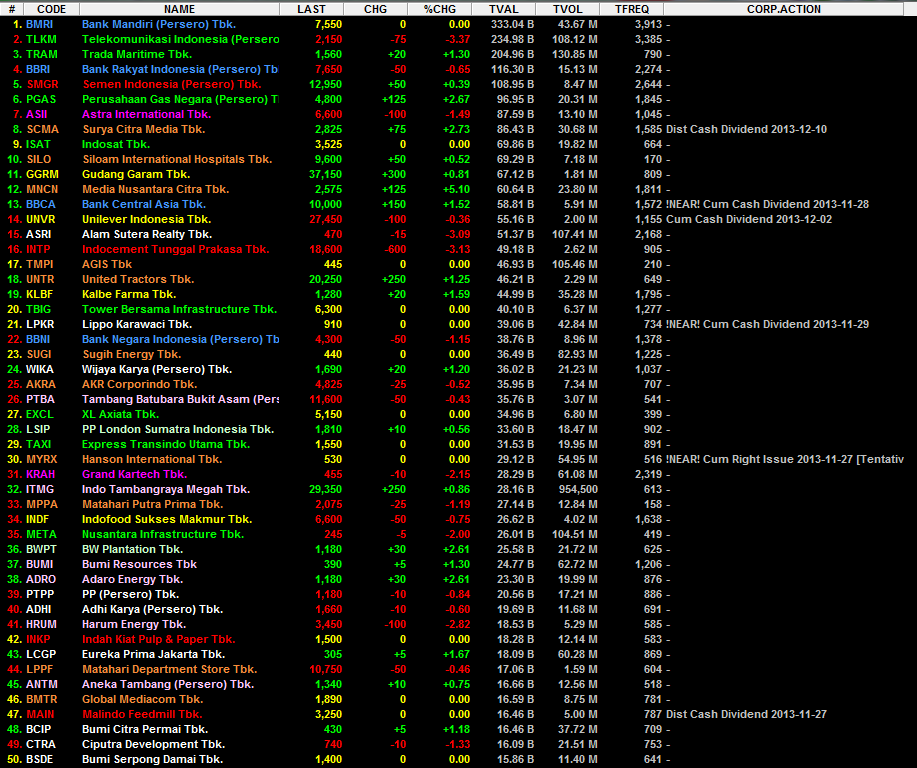Image resolution: width=917 pixels, height=768 pixels.
Task: Select Bumi Serpong Damai Tbk.
Action: coord(153,759)
